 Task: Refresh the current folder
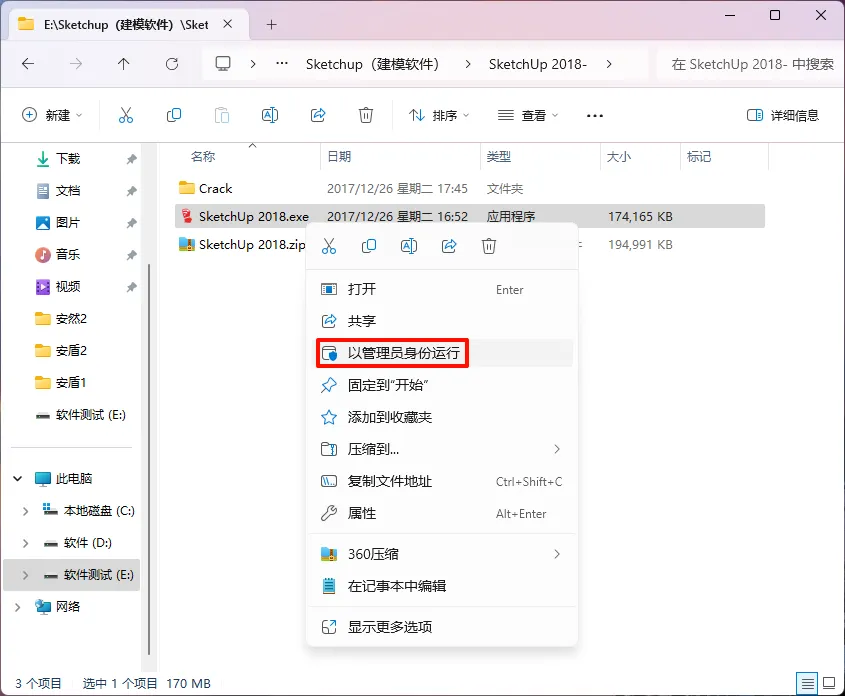click(x=172, y=64)
